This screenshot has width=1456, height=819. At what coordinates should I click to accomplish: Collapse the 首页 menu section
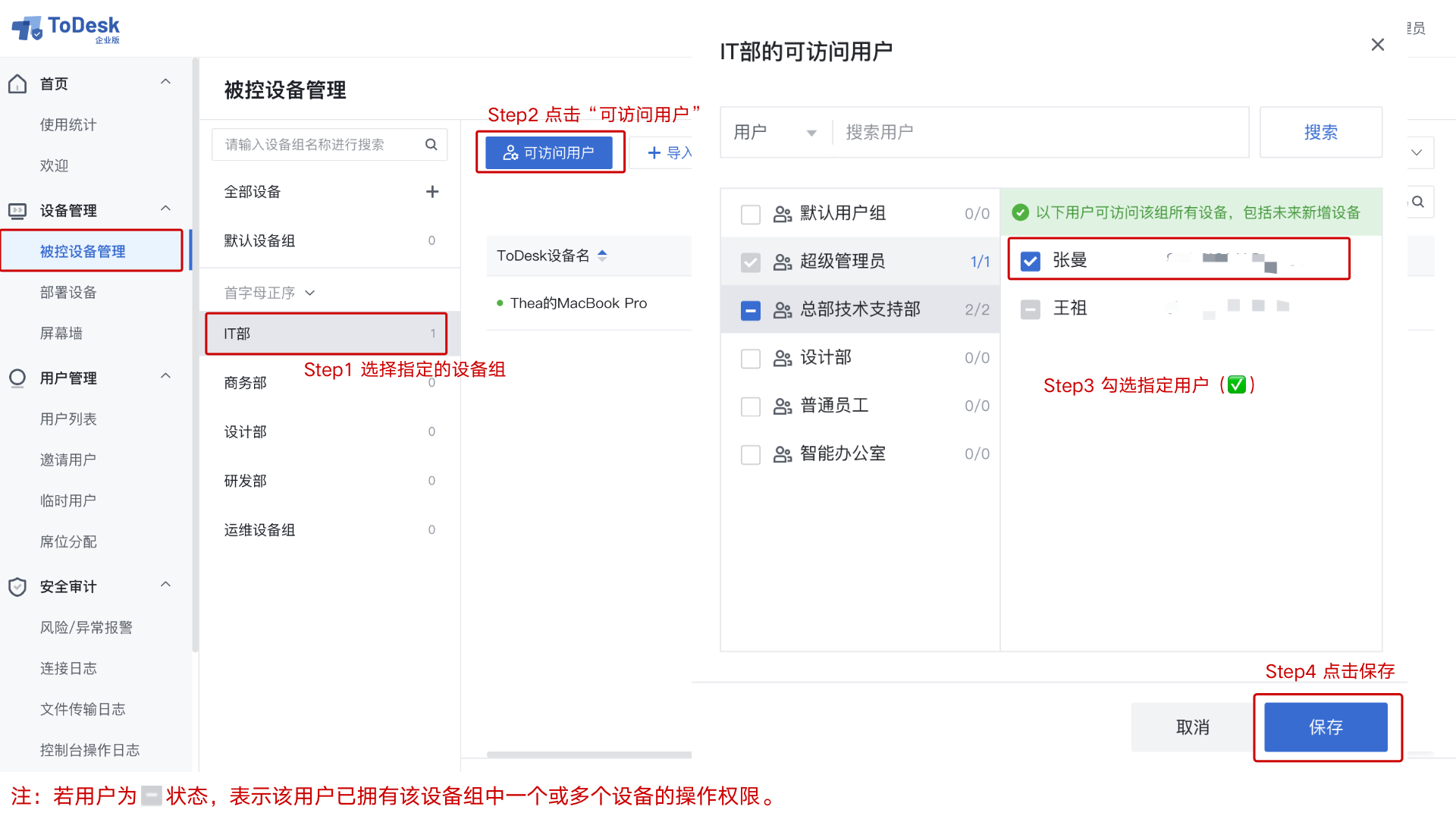point(165,82)
